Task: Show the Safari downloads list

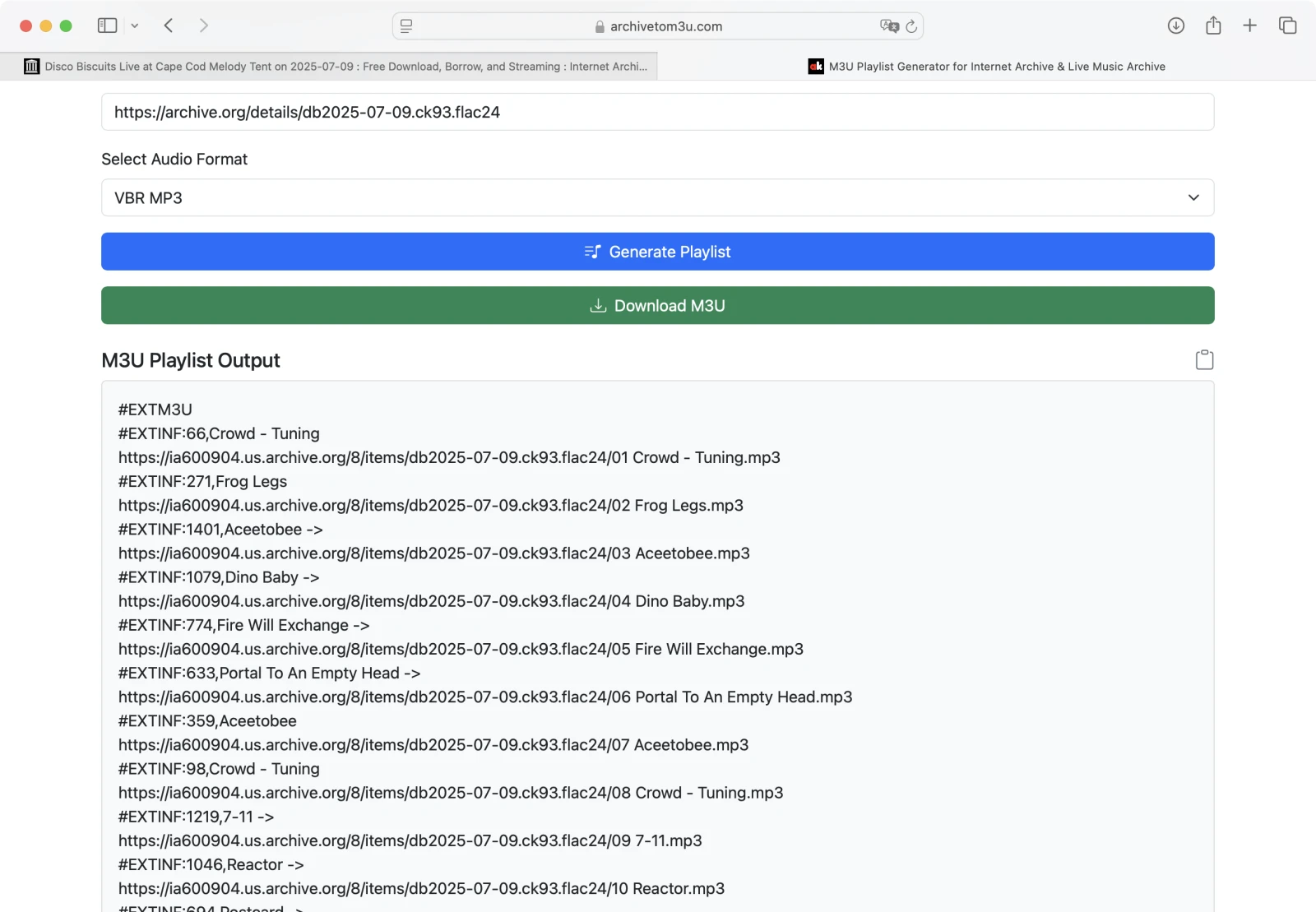Action: (1176, 25)
